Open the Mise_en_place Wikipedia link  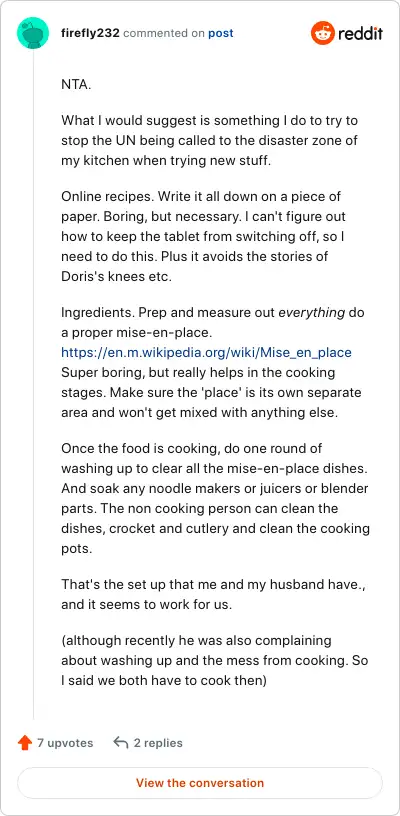[207, 353]
